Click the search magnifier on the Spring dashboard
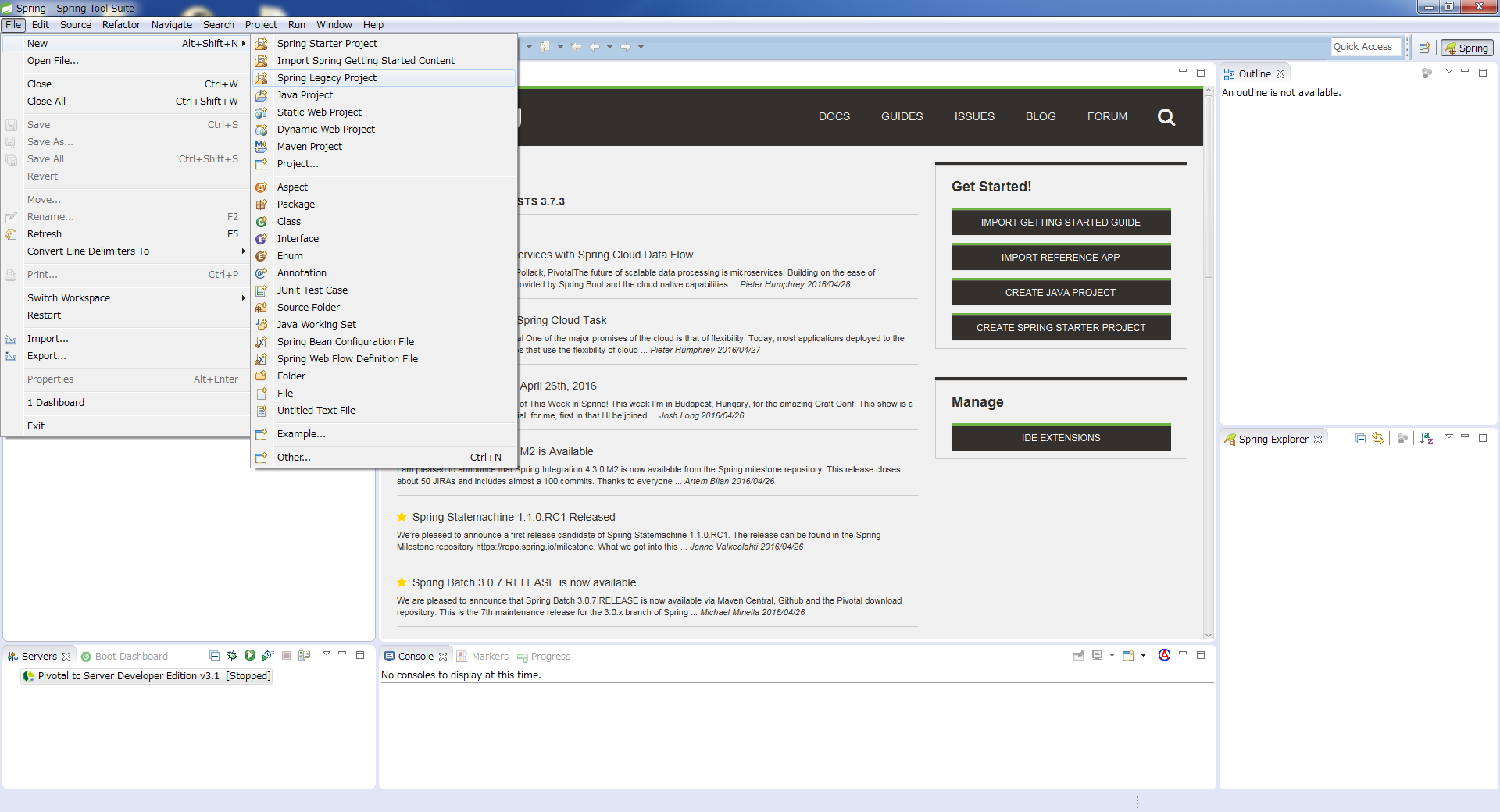The image size is (1500, 812). tap(1166, 117)
